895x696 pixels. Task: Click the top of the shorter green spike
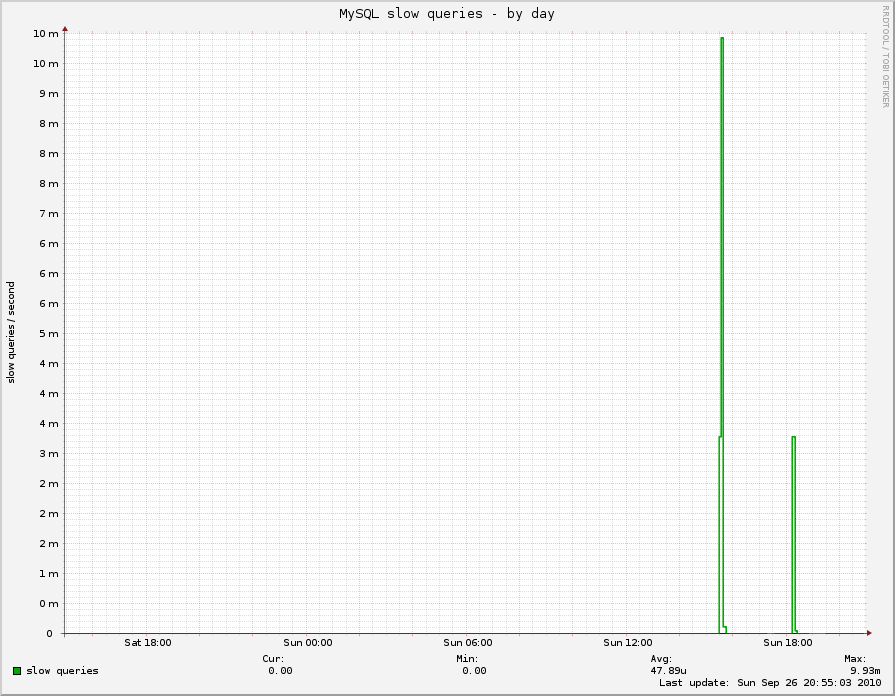[793, 437]
